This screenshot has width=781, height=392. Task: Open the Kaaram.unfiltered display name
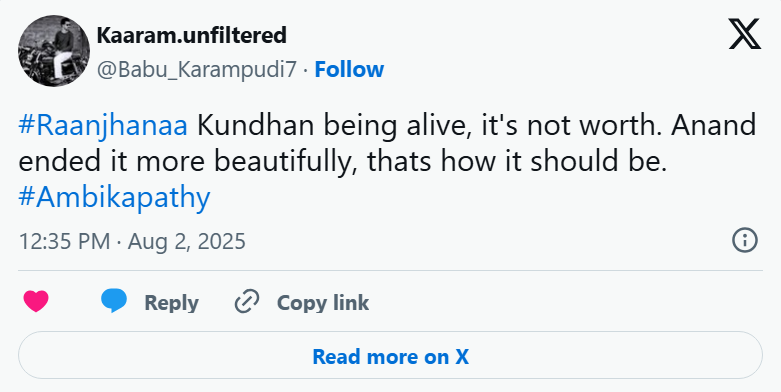pyautogui.click(x=191, y=35)
